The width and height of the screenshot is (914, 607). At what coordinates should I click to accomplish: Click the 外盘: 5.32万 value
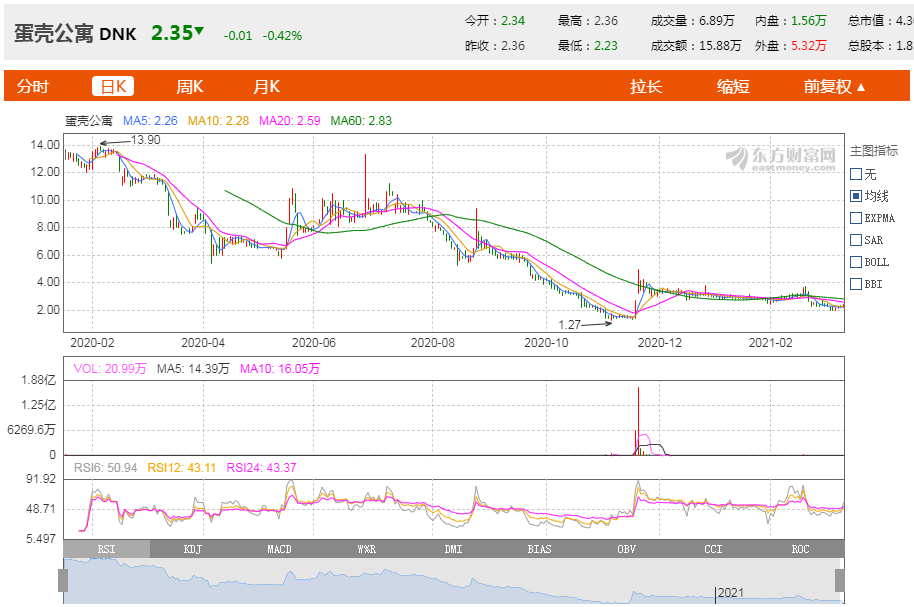pyautogui.click(x=790, y=45)
